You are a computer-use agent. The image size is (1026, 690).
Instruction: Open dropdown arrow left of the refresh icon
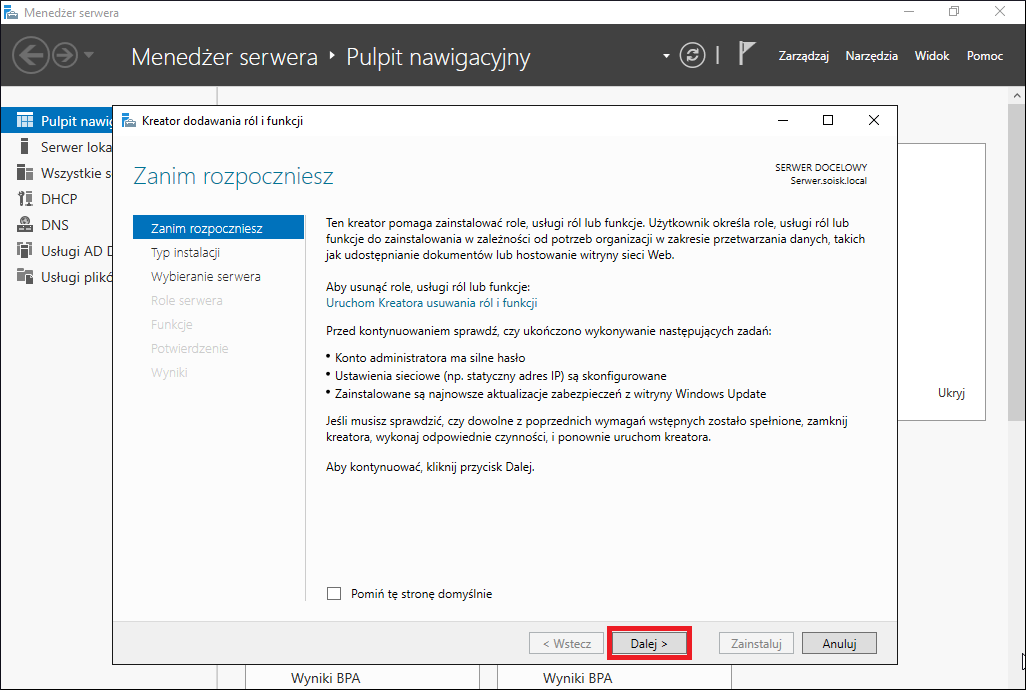[x=666, y=56]
